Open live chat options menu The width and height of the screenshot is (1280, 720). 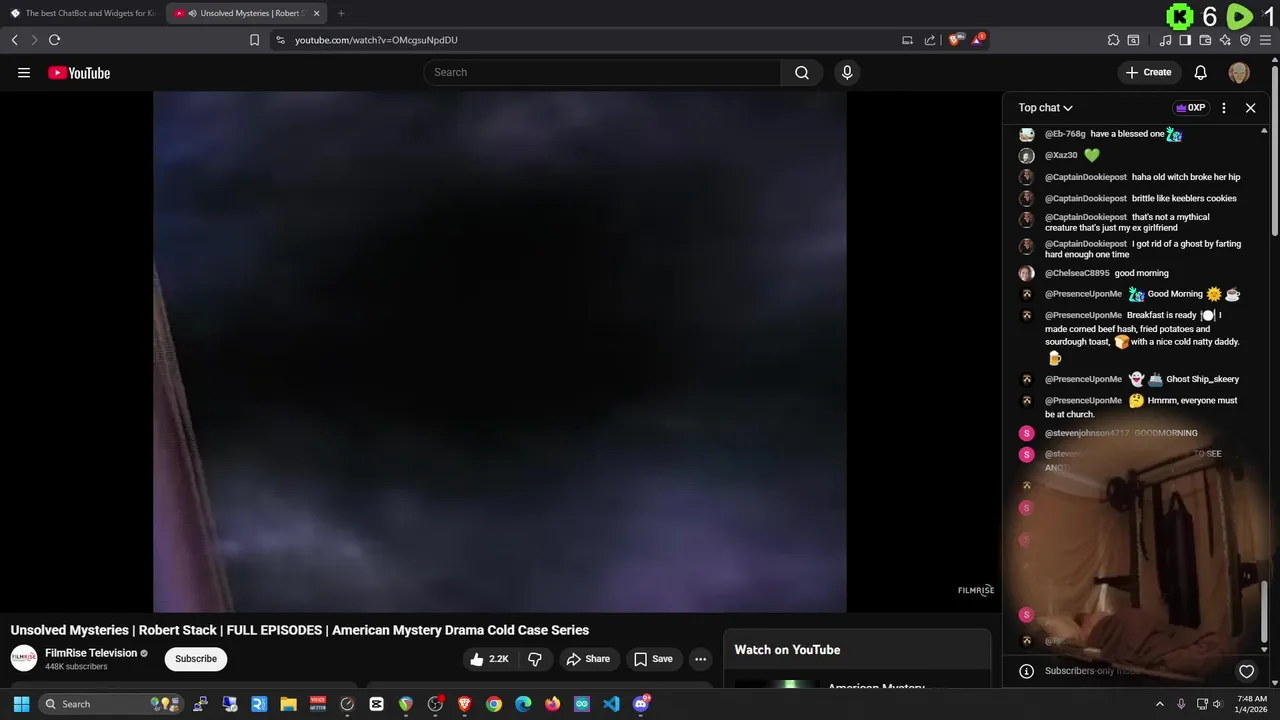1224,108
